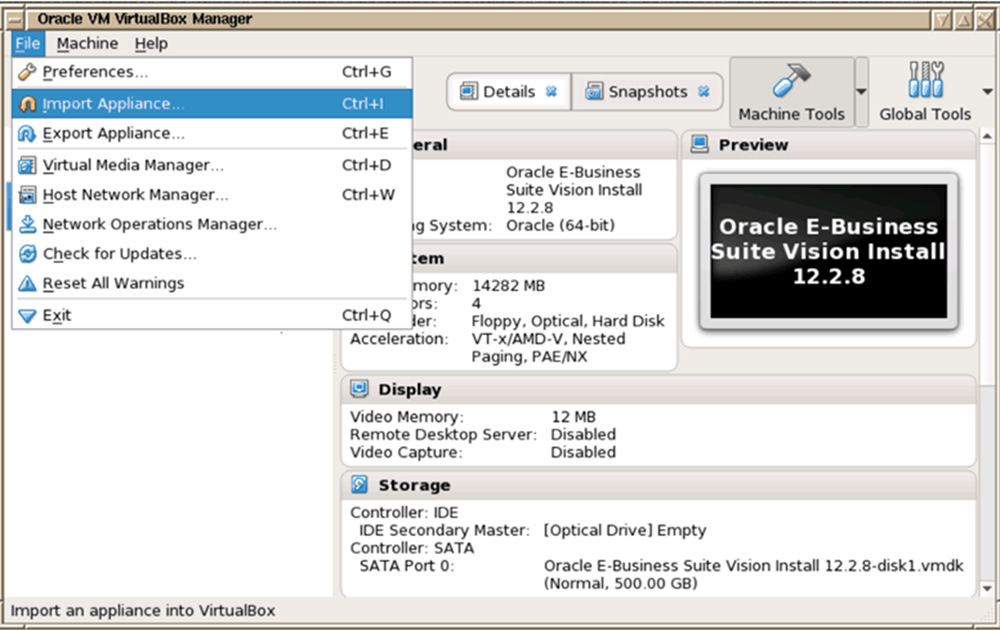The height and width of the screenshot is (631, 1000).
Task: Open the Machine menu
Action: tap(87, 44)
